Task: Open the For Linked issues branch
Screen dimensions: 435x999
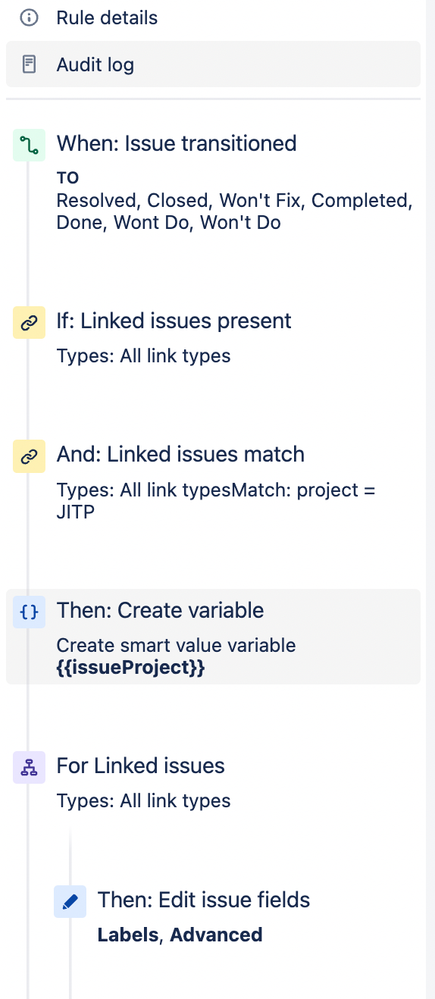Action: (x=213, y=782)
